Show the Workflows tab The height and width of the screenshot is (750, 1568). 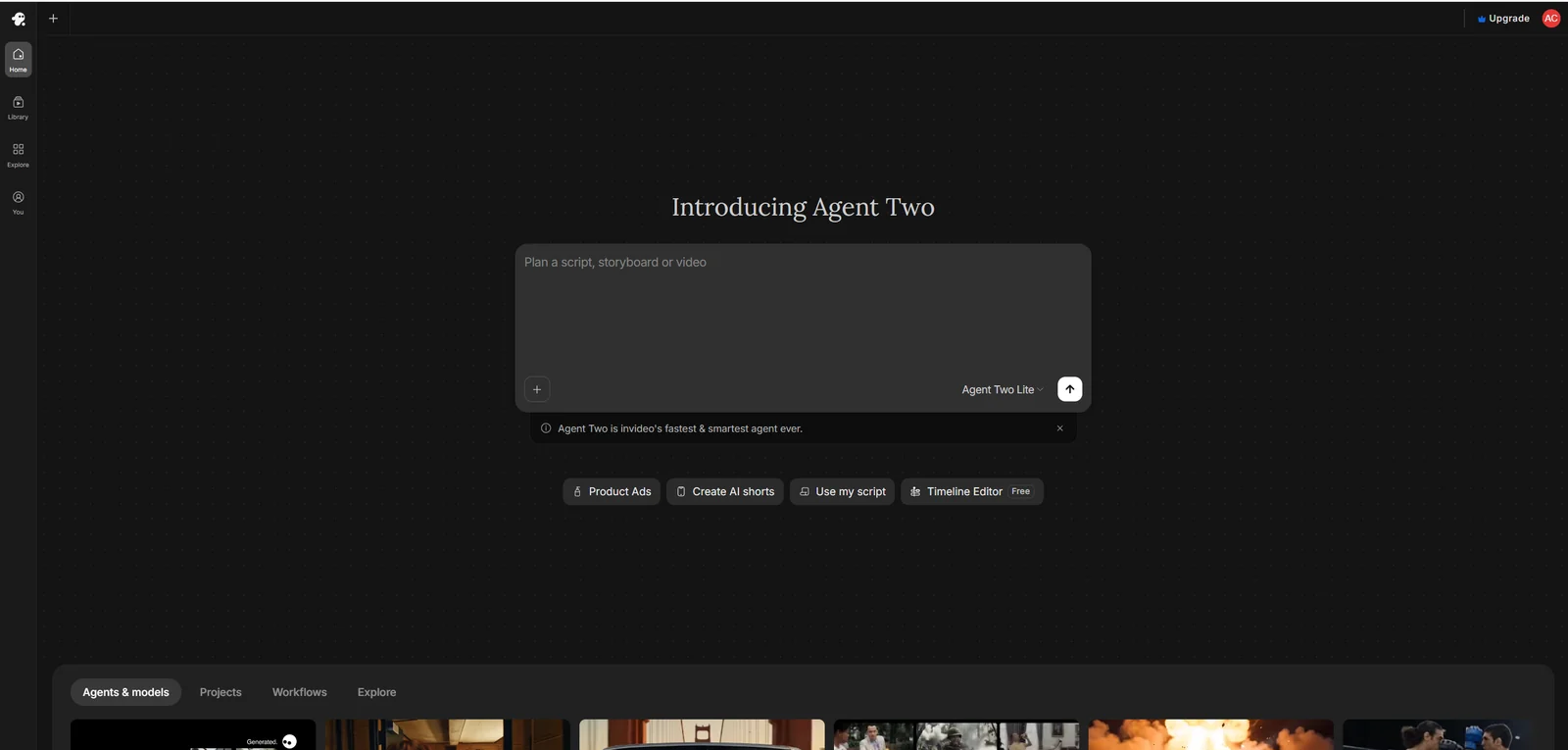coord(300,692)
